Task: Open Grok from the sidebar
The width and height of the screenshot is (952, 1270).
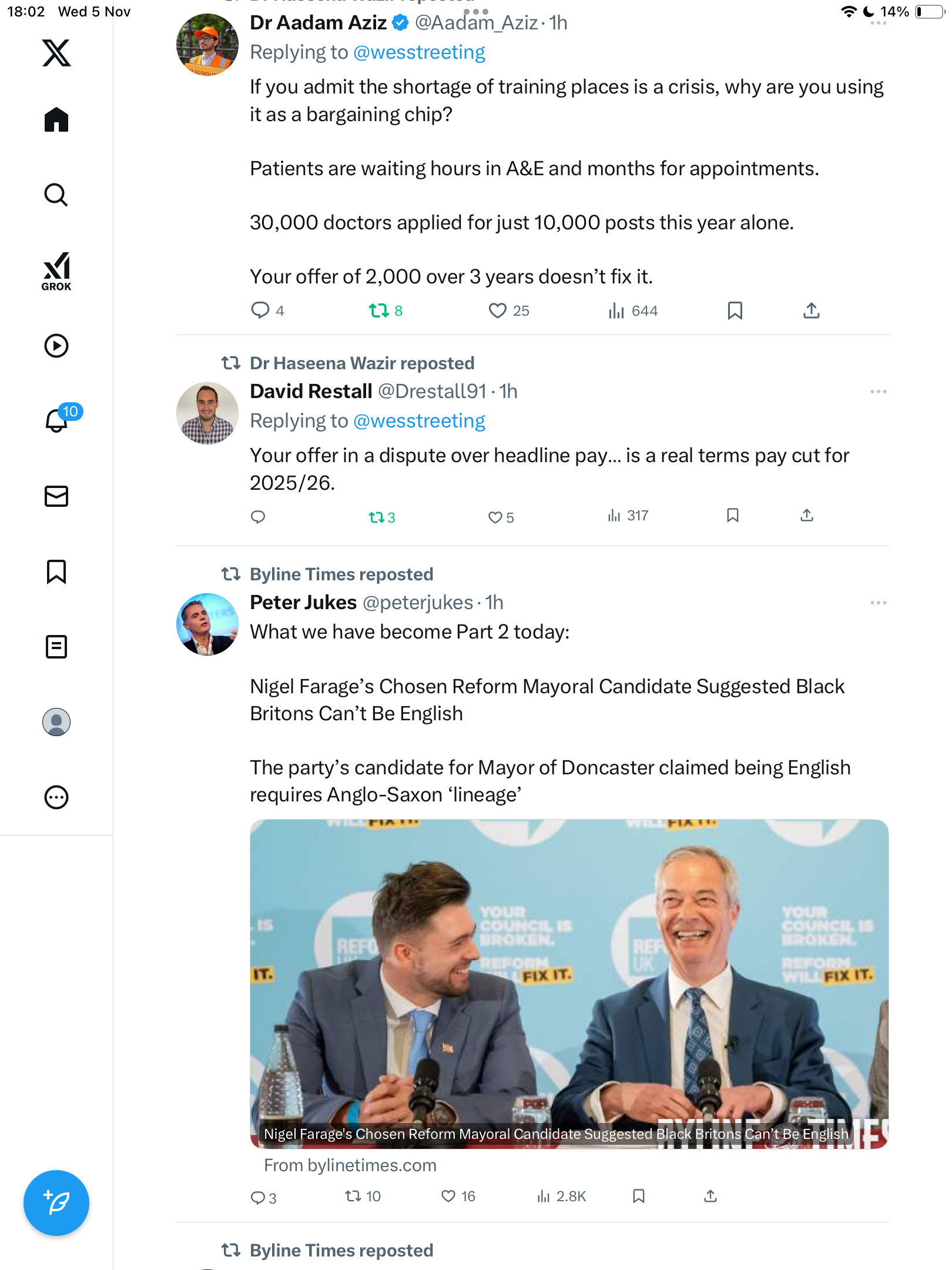Action: [x=56, y=271]
